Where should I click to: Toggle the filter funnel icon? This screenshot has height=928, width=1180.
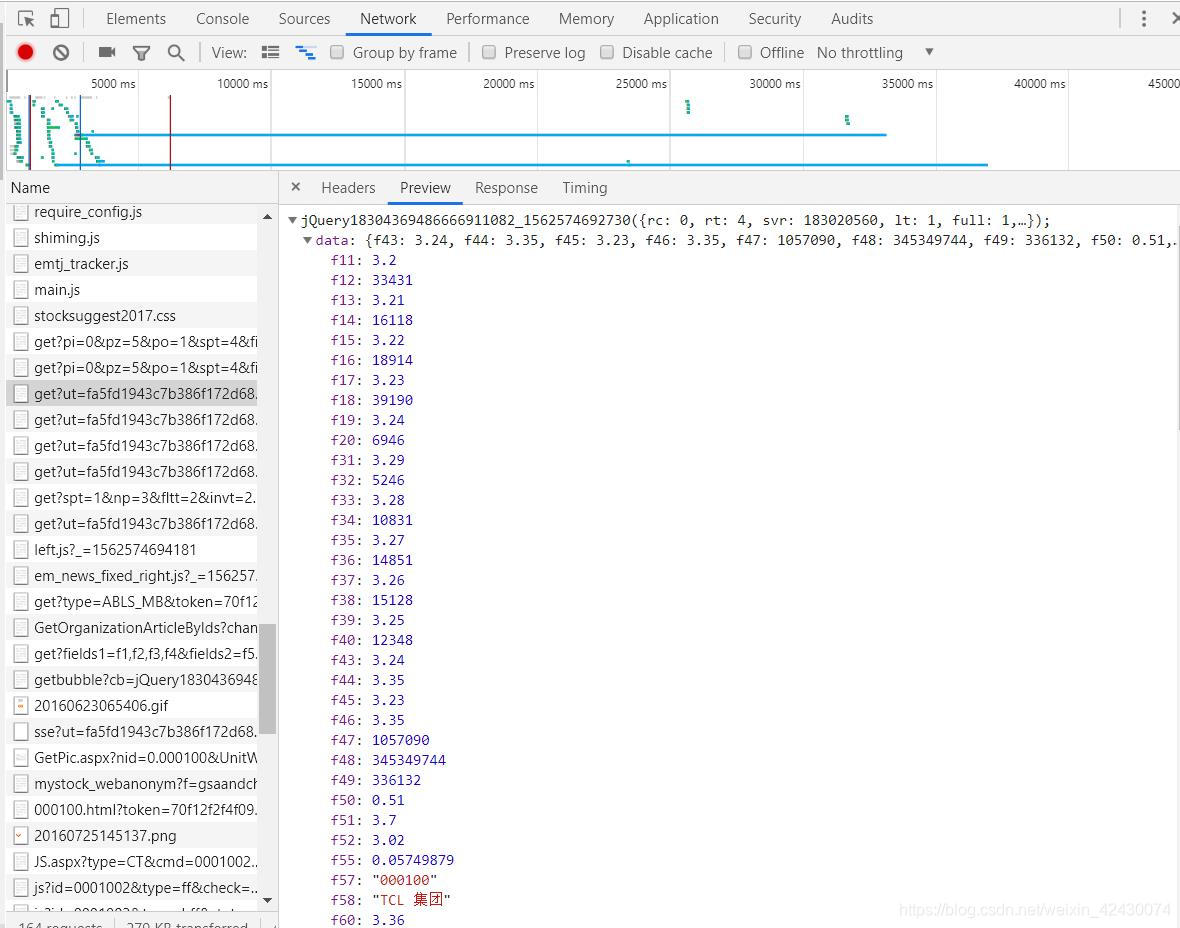point(141,53)
